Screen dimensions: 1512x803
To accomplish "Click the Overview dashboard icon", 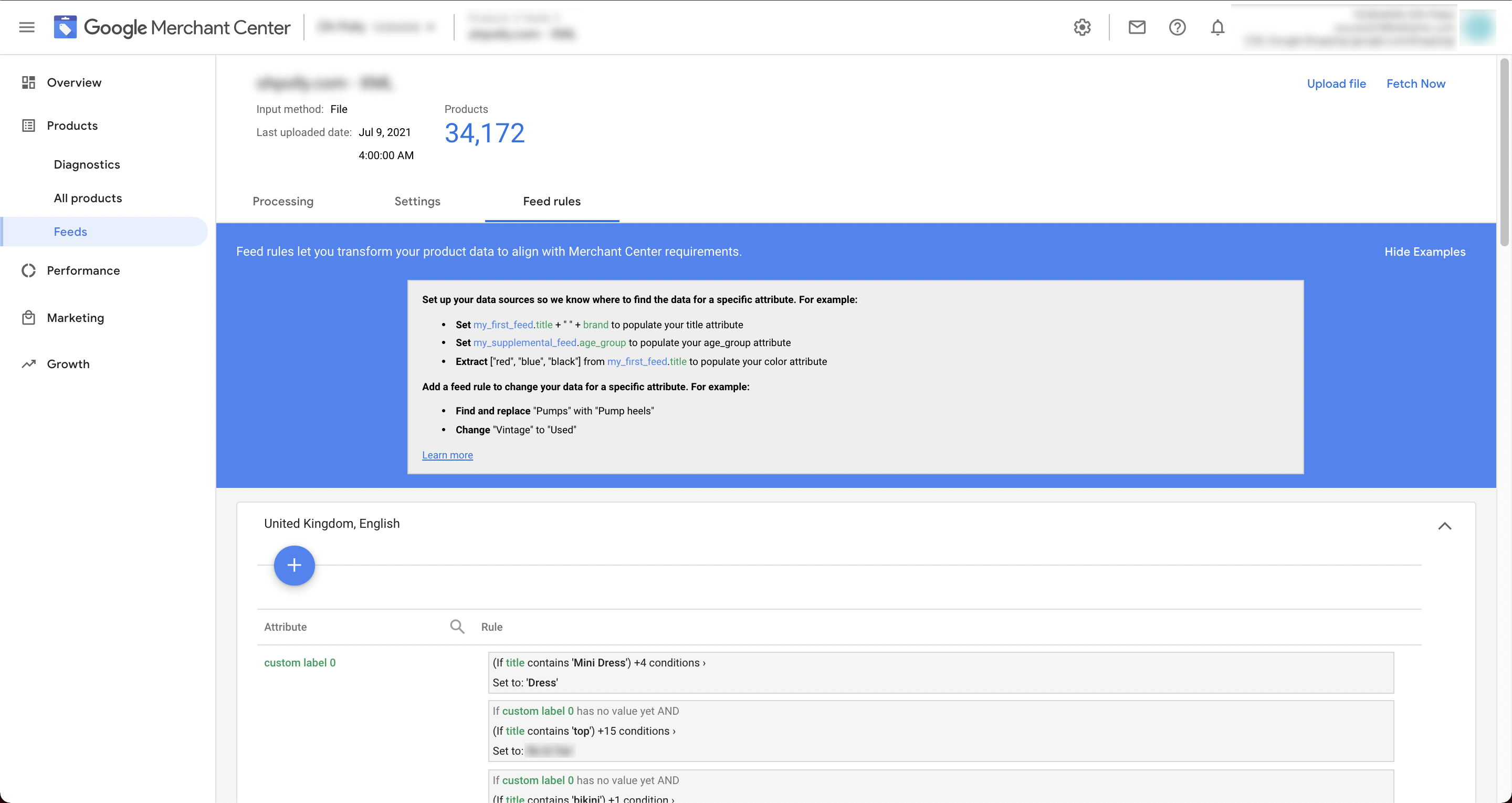I will [28, 82].
